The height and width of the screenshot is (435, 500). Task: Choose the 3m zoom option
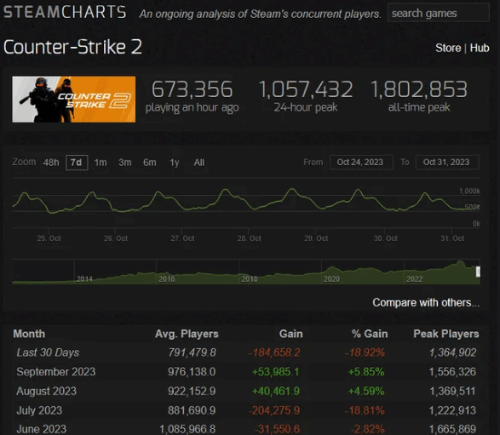[125, 163]
